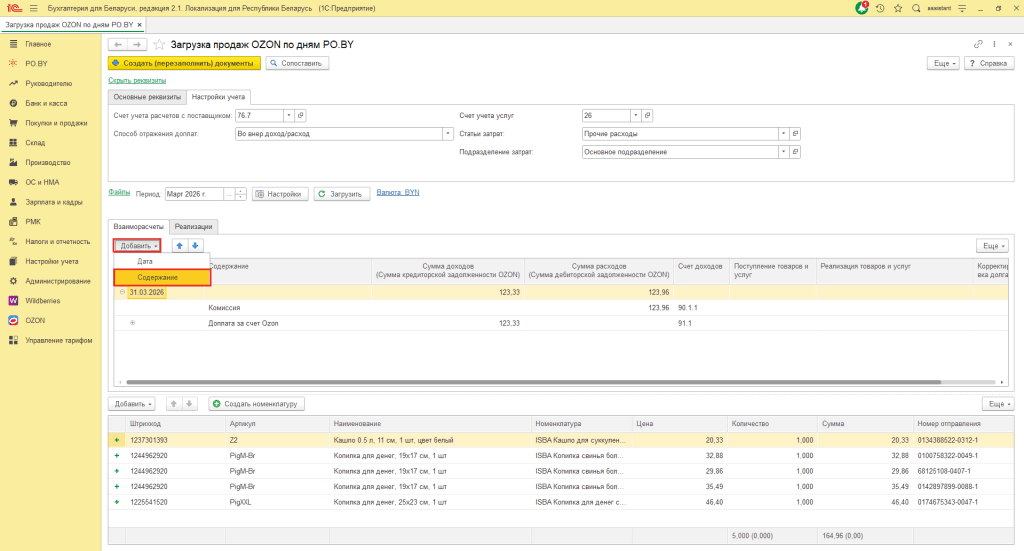Open global search magnifier icon

tap(916, 8)
